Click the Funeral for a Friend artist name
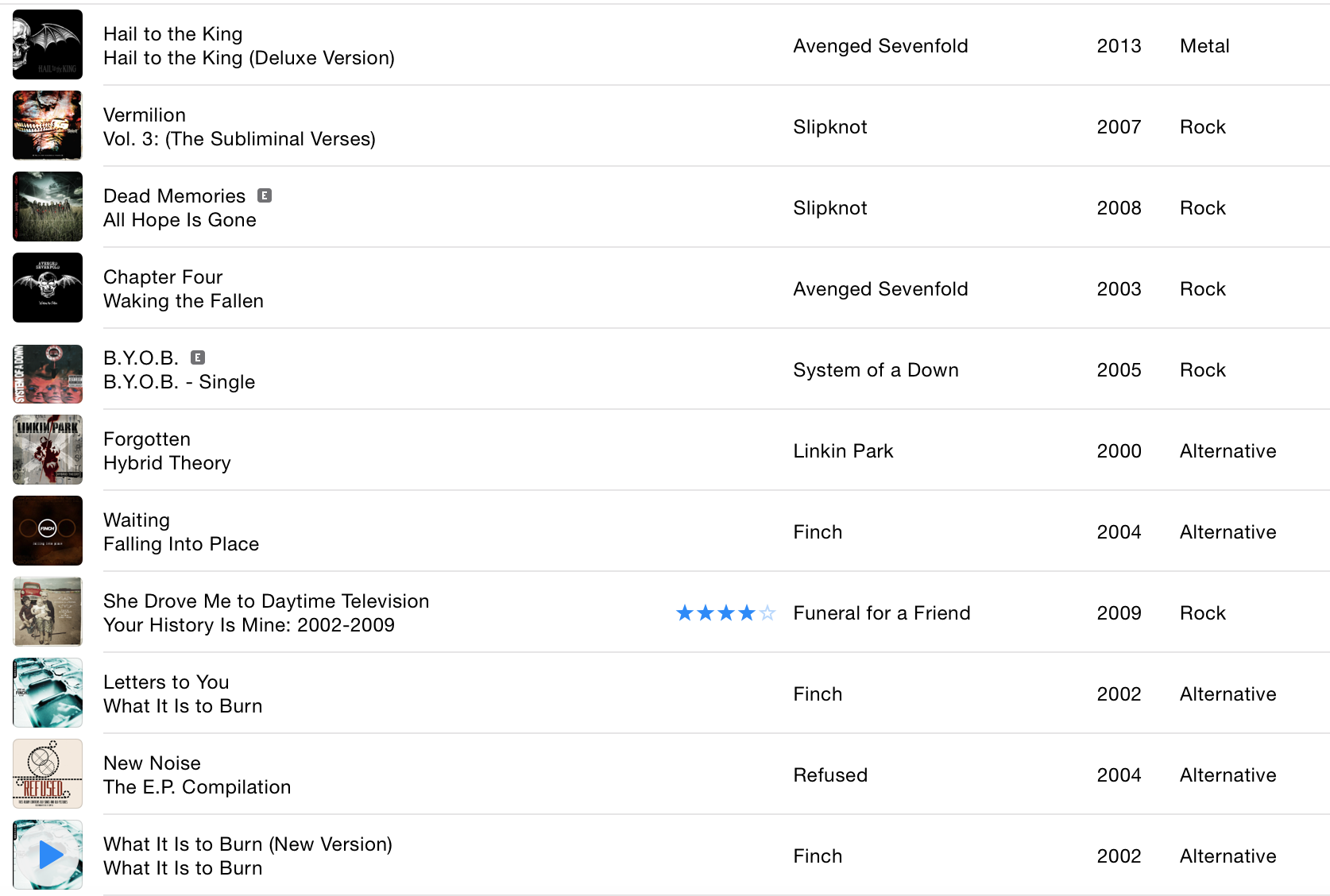The height and width of the screenshot is (896, 1330). [882, 613]
